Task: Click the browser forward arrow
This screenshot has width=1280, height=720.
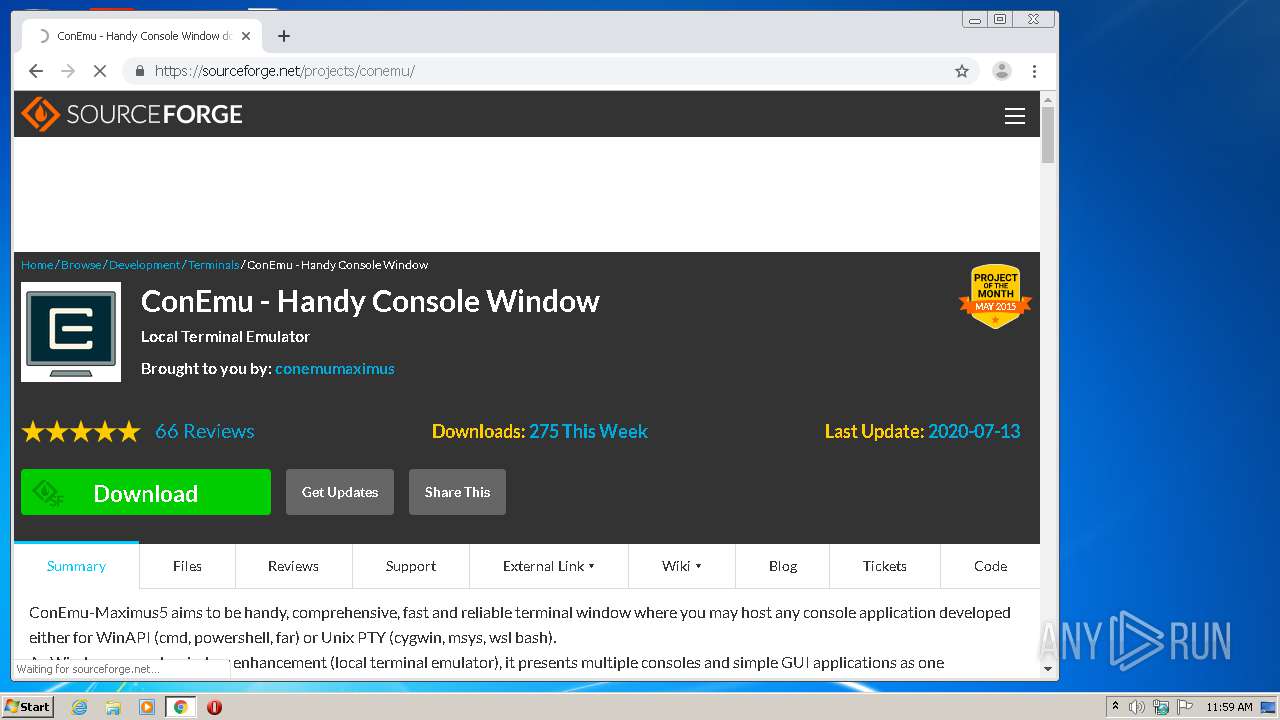Action: tap(68, 71)
